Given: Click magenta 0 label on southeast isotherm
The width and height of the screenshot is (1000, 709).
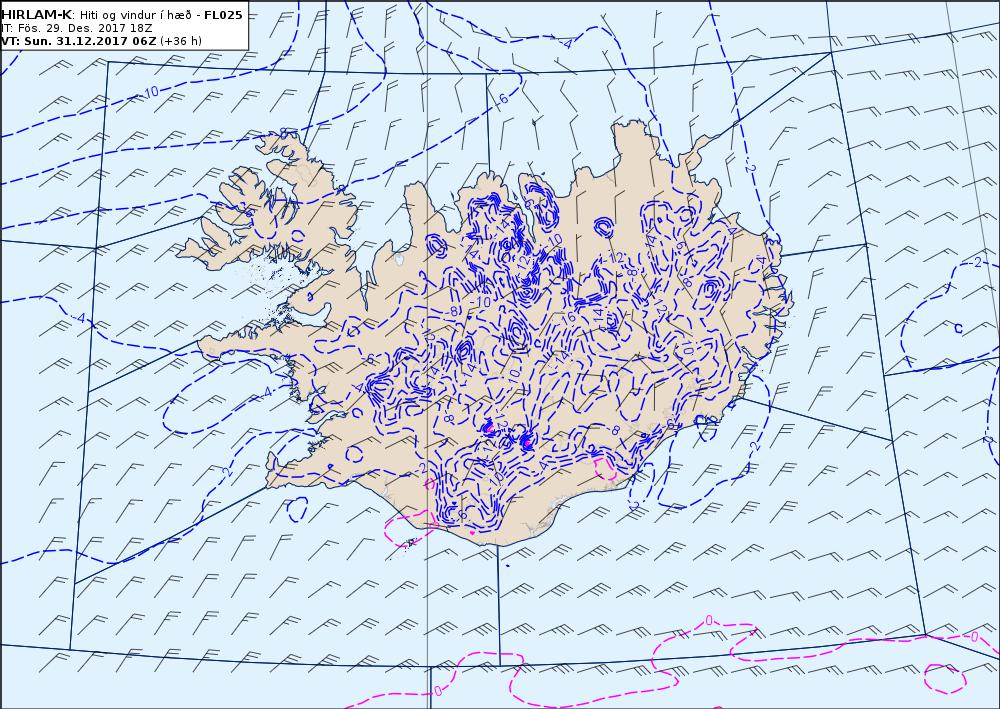Looking at the screenshot, I should 709,620.
